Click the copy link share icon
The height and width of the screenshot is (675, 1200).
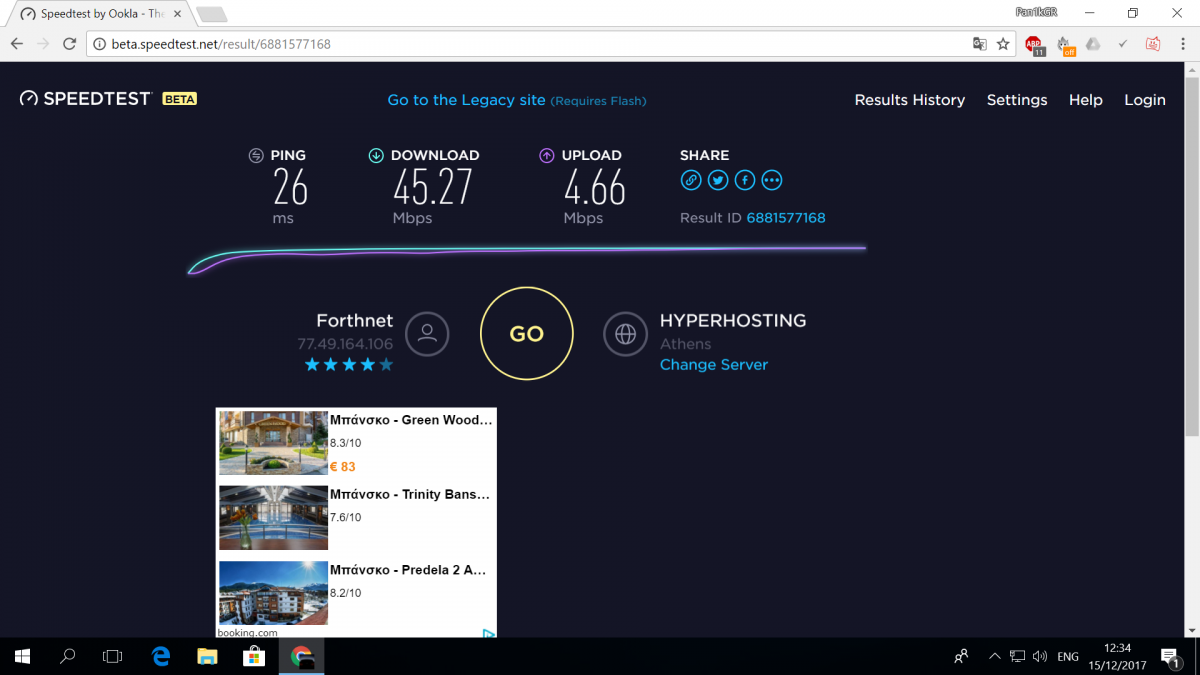690,180
